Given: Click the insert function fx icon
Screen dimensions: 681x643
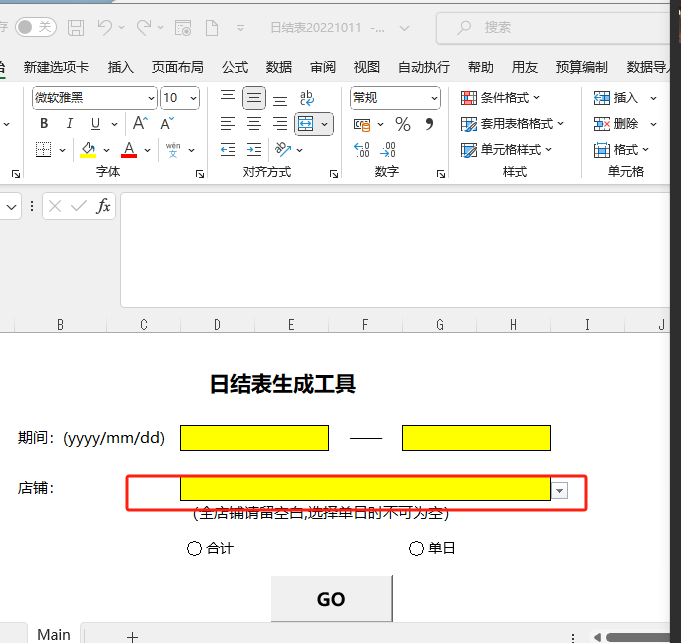Looking at the screenshot, I should coord(103,206).
